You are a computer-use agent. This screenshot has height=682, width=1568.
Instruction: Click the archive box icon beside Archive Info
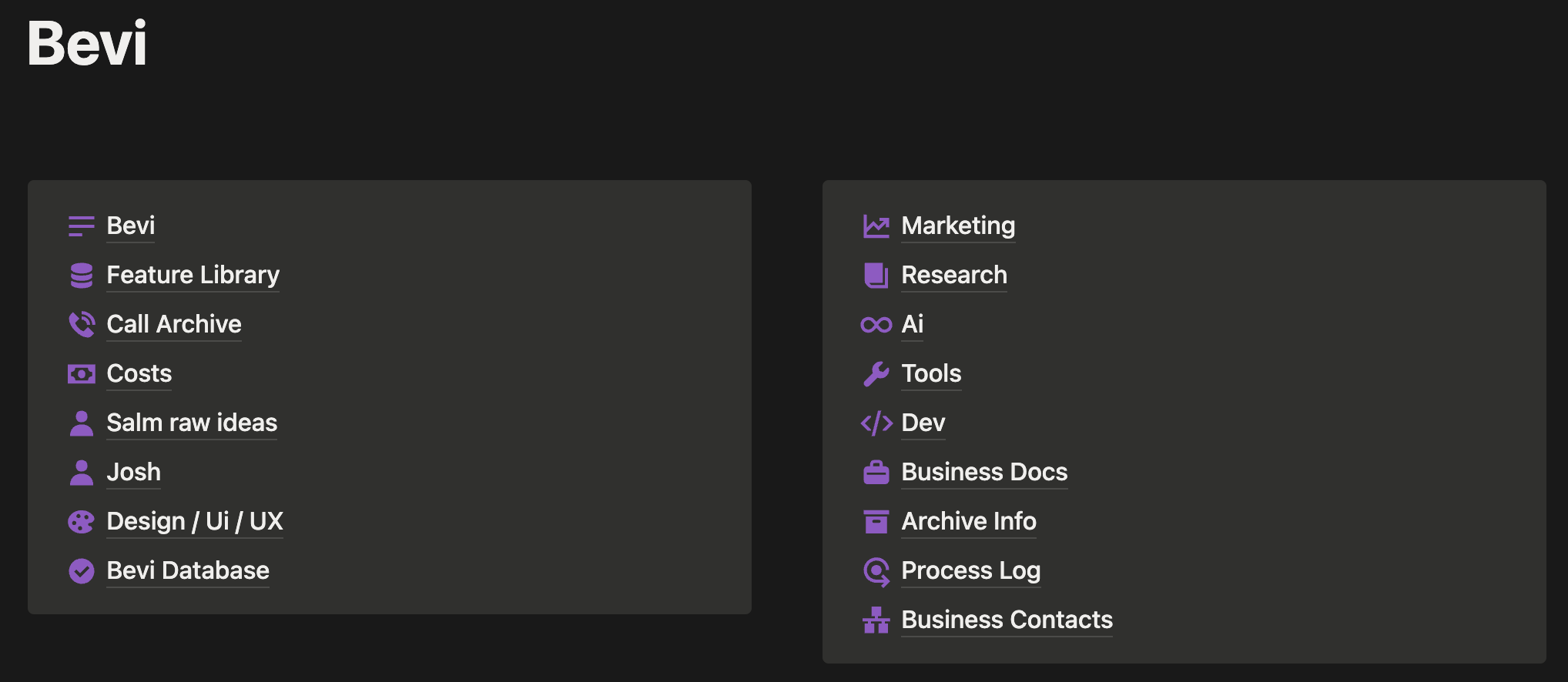[x=876, y=522]
